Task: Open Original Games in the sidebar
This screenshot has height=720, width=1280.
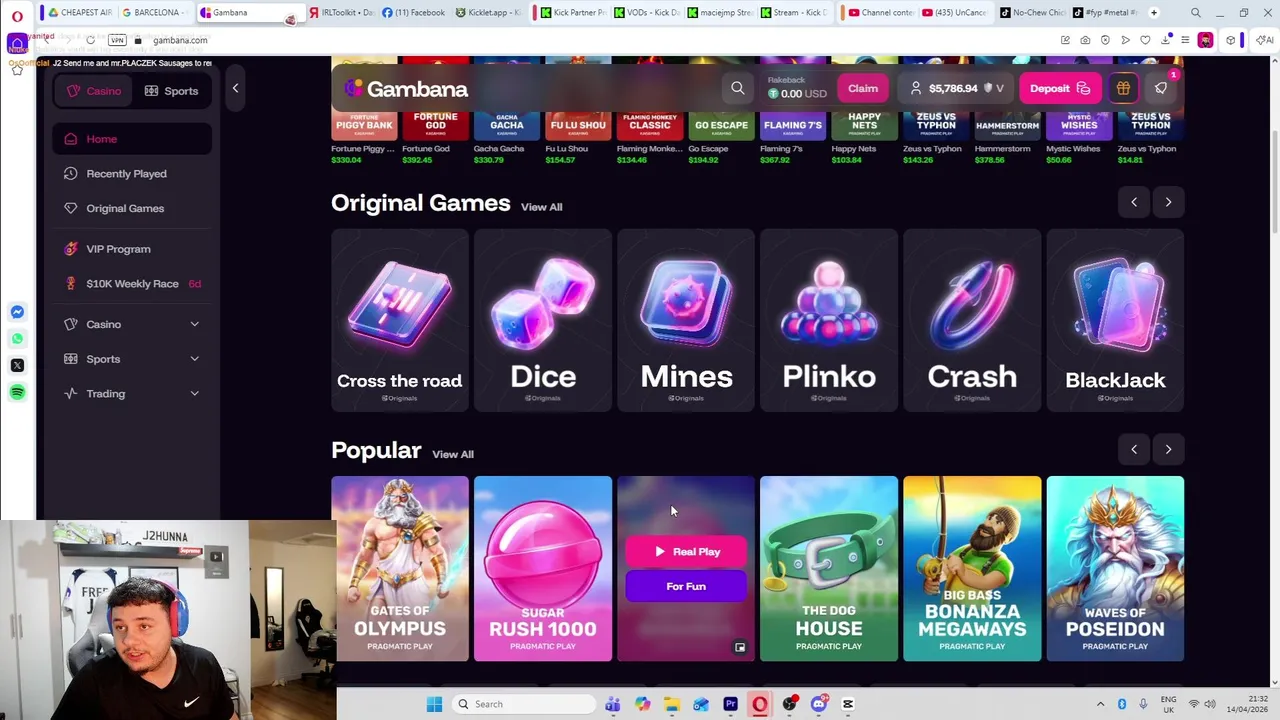Action: [x=132, y=208]
